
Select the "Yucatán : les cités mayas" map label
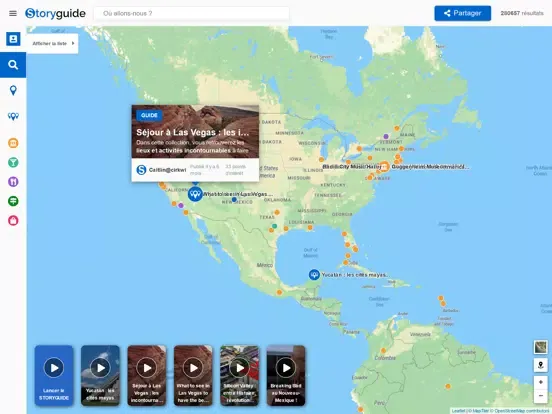(x=355, y=275)
